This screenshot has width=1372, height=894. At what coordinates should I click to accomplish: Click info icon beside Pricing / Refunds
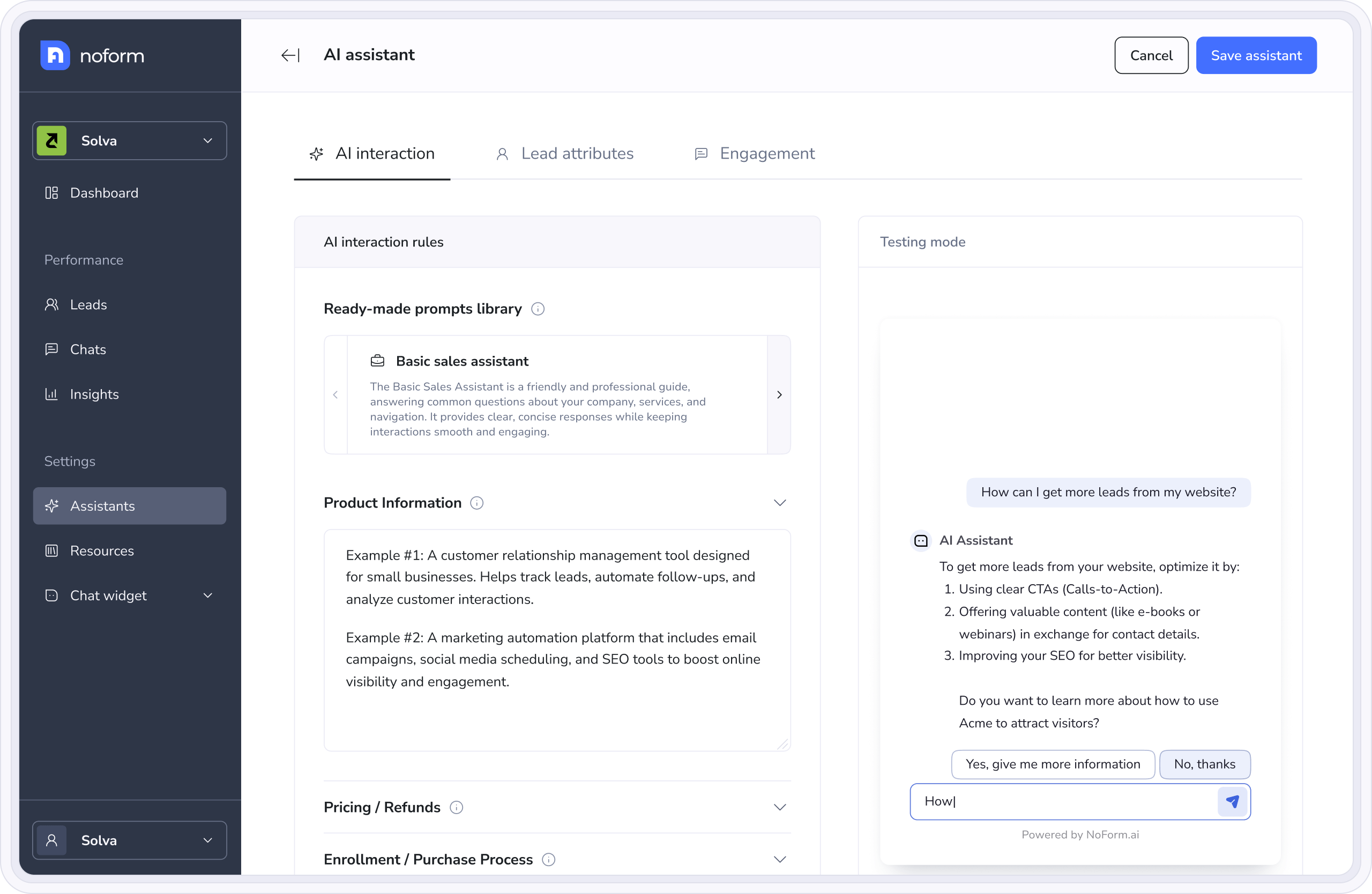[x=456, y=808]
